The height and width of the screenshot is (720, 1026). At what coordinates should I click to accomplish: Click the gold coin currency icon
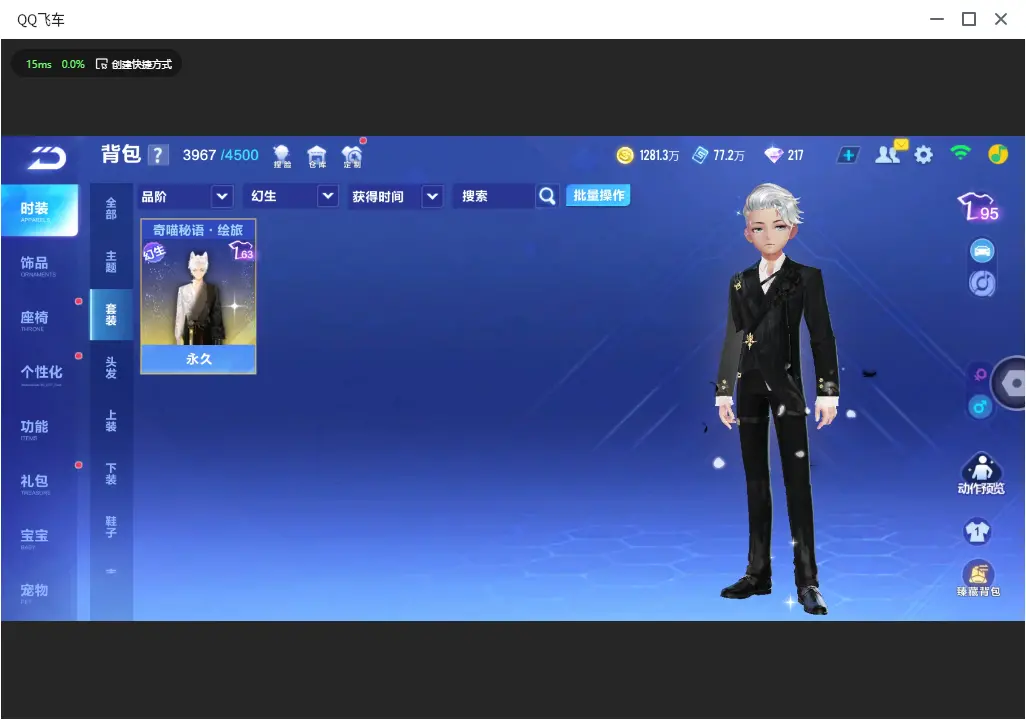625,155
